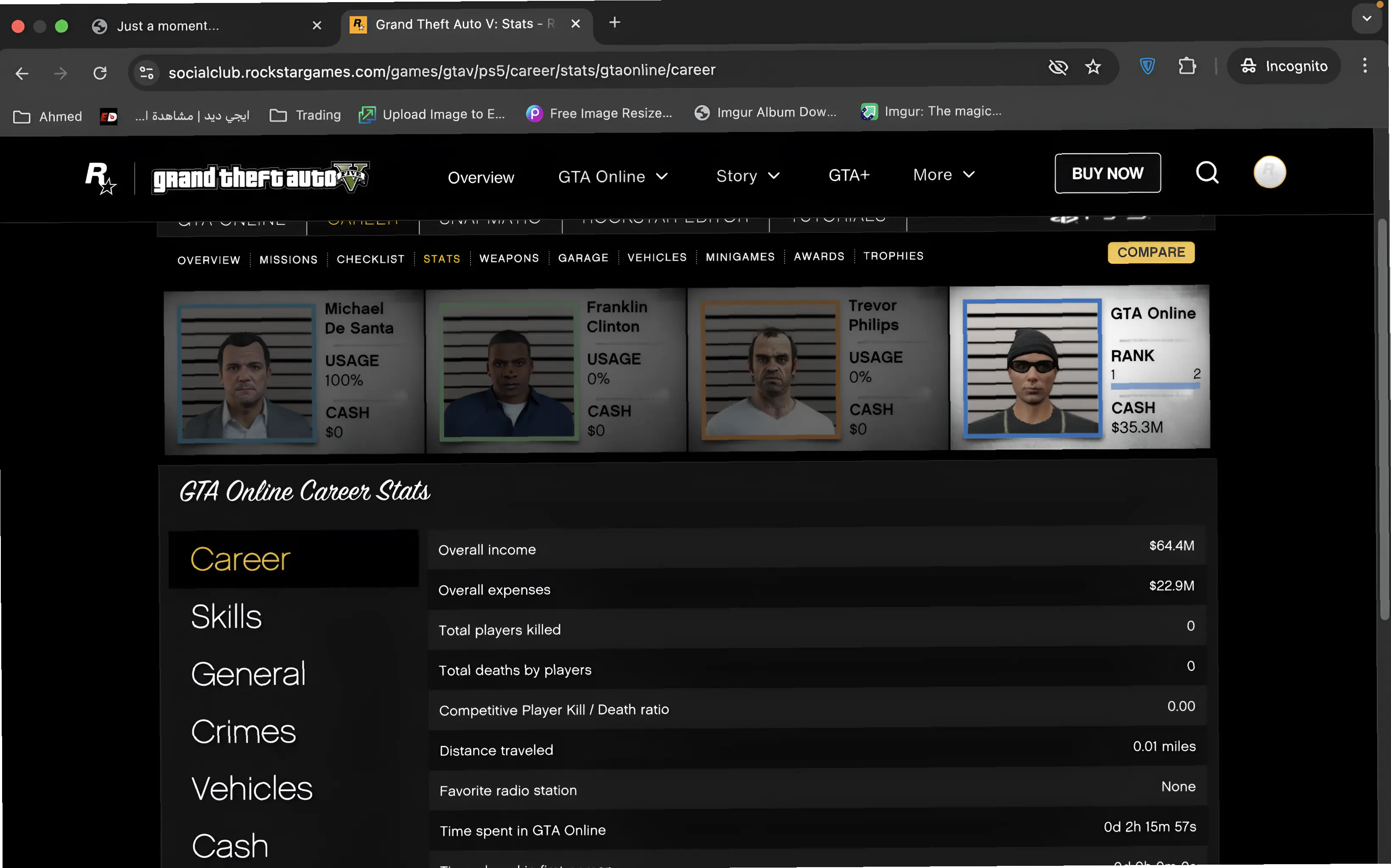Expand the More dropdown menu
This screenshot has height=868, width=1391.
point(943,175)
